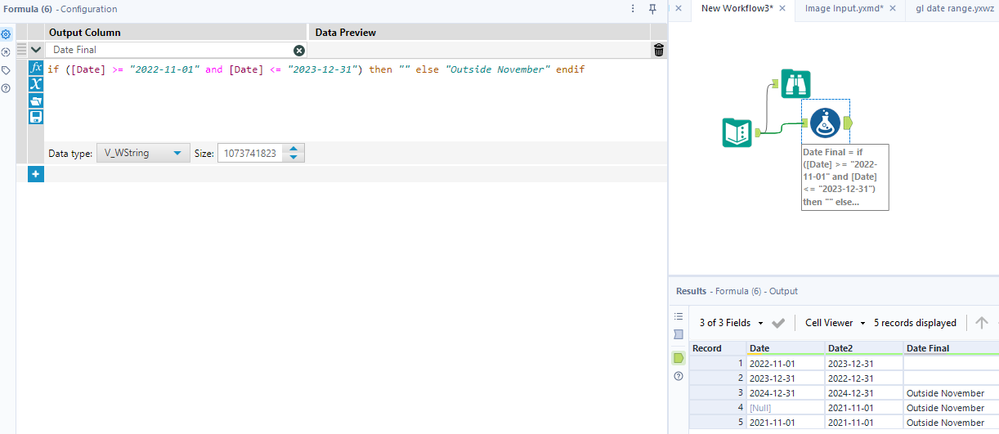Select the [Null] Date cell in record 4
999x434 pixels.
click(x=785, y=408)
